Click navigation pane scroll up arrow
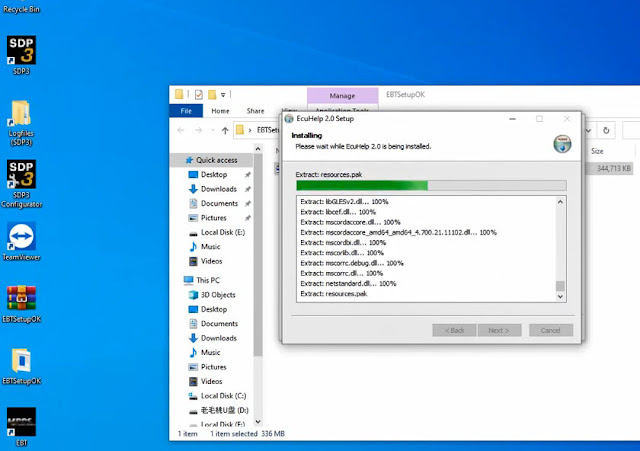The width and height of the screenshot is (640, 451). [258, 149]
